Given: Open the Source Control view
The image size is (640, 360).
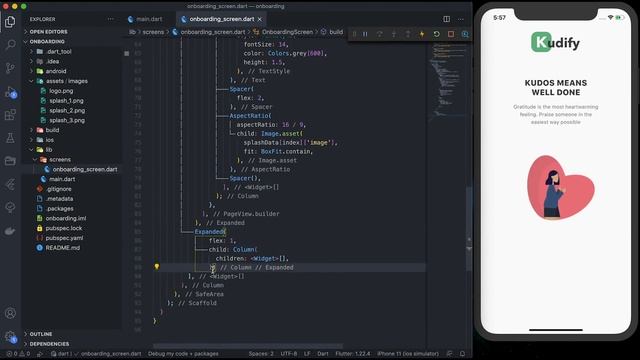Looking at the screenshot, I should click(10, 68).
